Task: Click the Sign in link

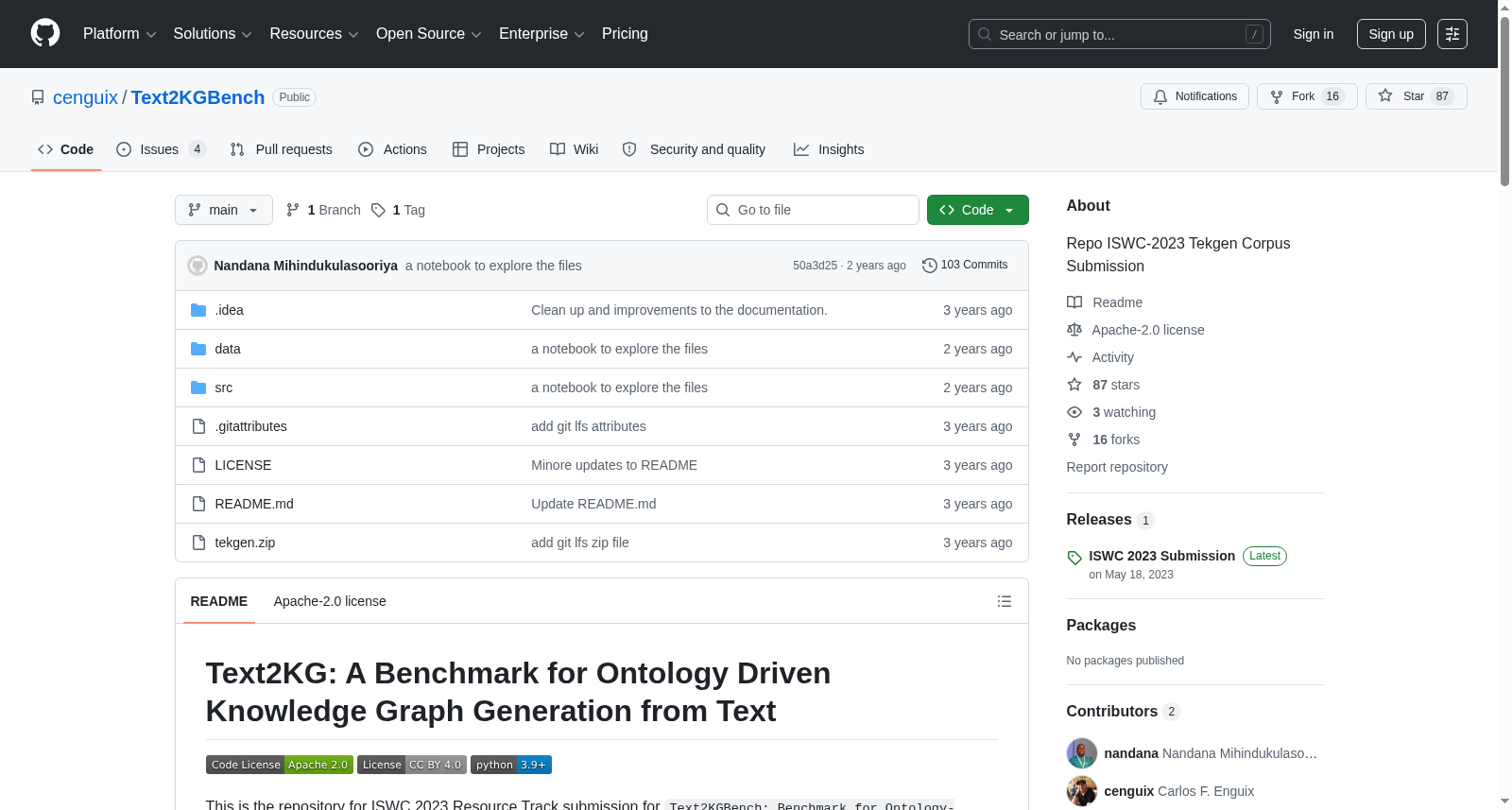Action: (x=1314, y=34)
